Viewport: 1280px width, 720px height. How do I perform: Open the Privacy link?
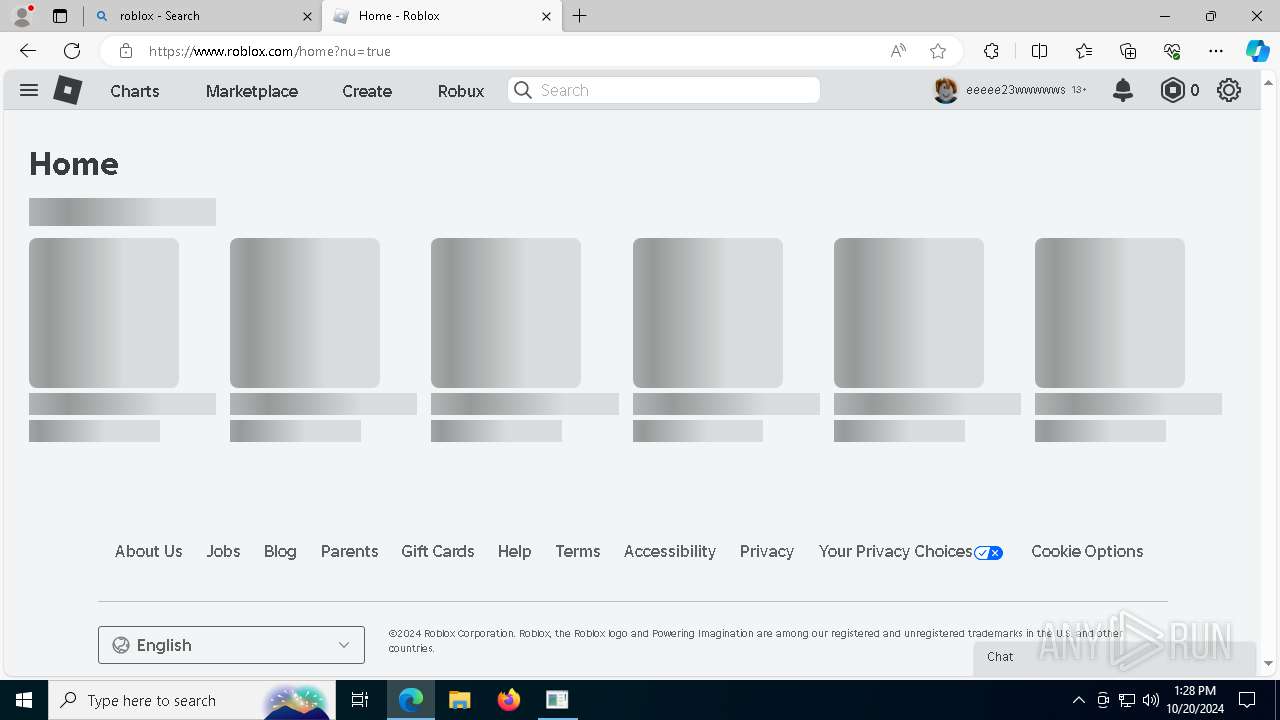[x=767, y=551]
